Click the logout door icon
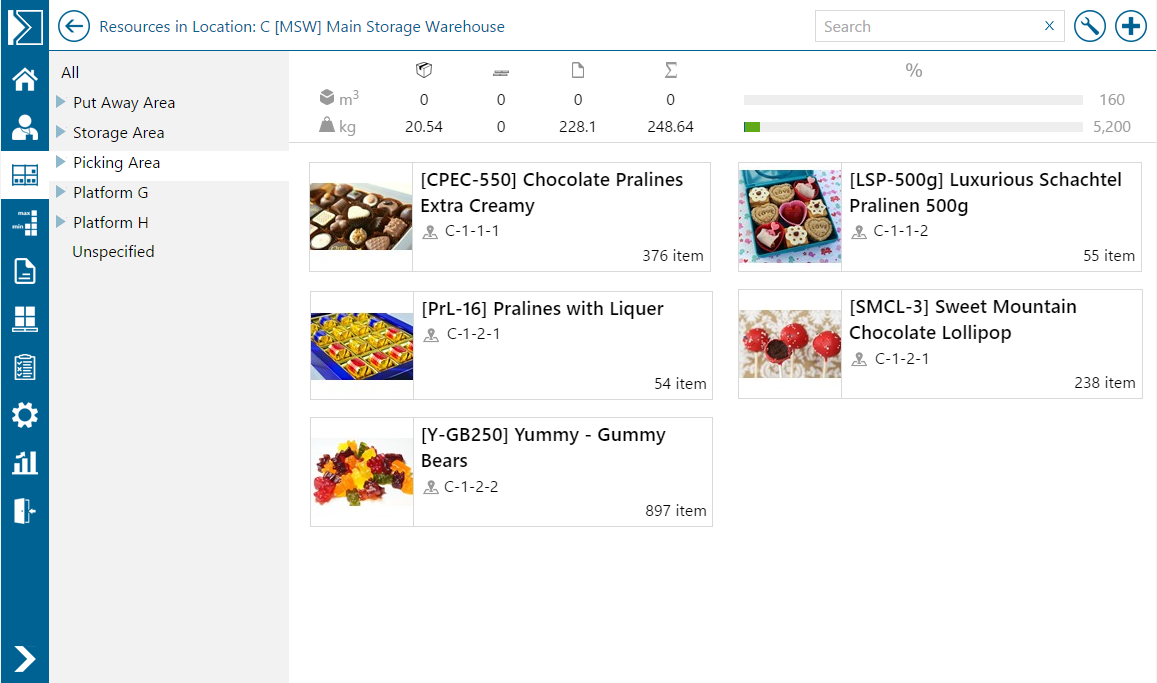1157x683 pixels. coord(24,510)
